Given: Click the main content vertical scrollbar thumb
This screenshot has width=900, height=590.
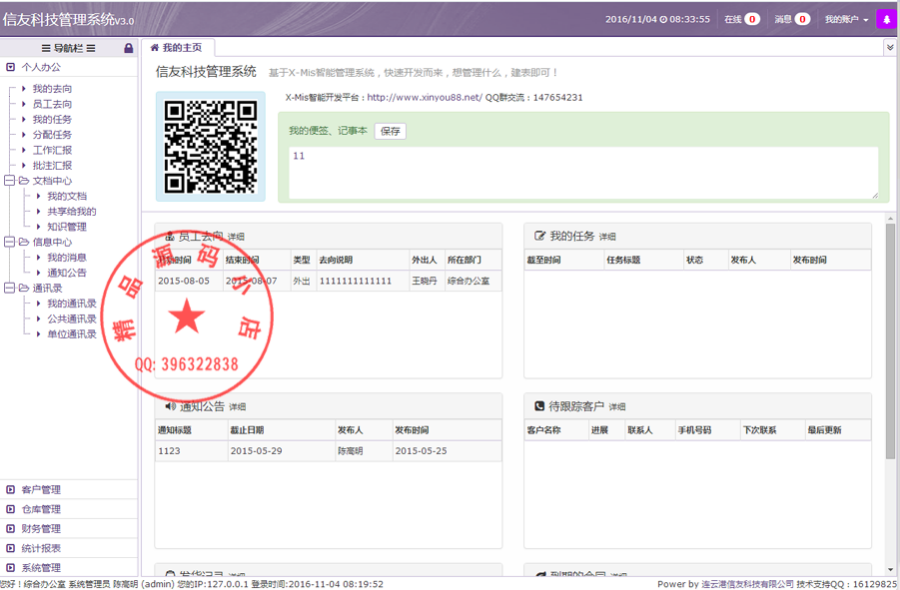Looking at the screenshot, I should tap(890, 341).
